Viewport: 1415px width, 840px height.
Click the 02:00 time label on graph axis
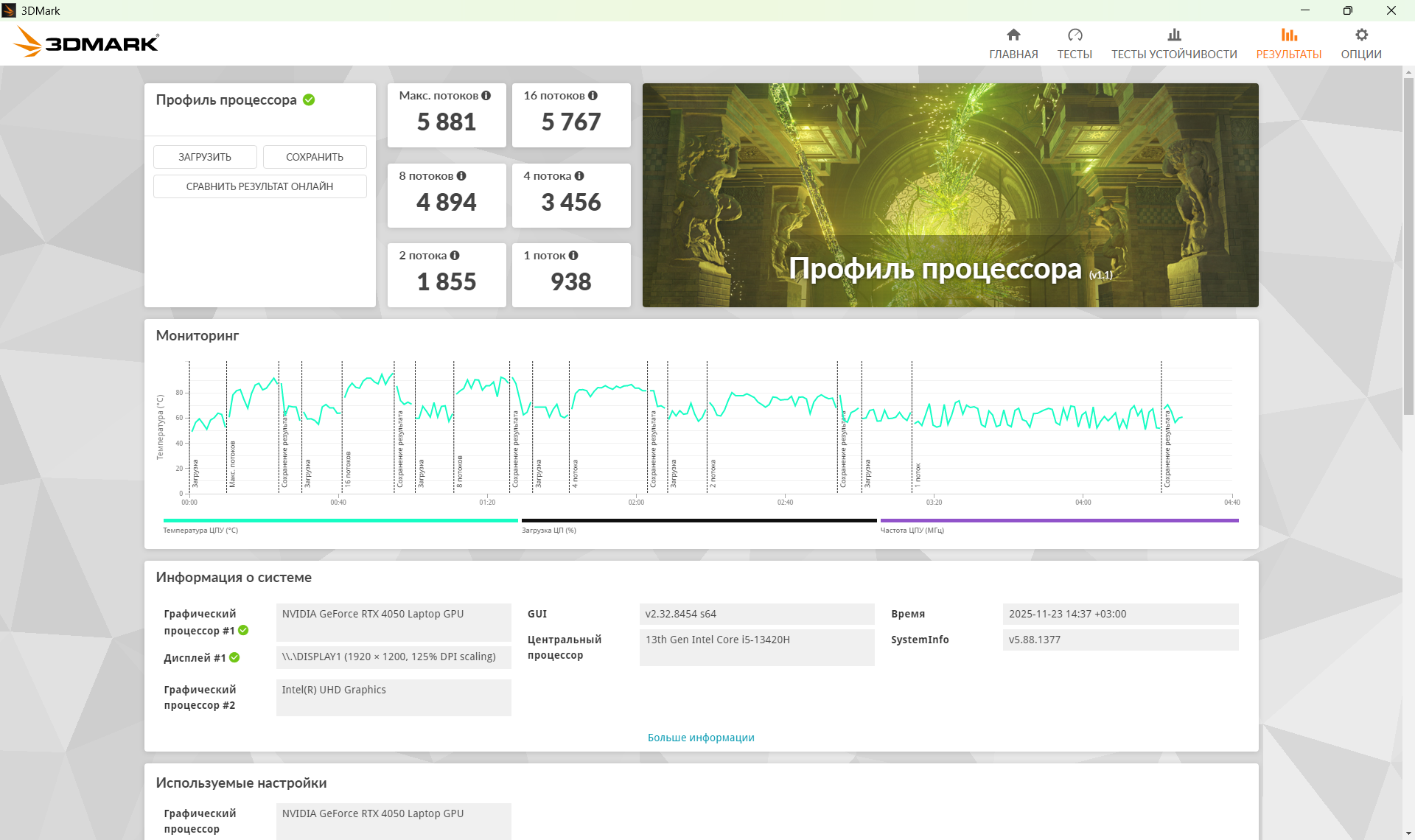pyautogui.click(x=636, y=503)
